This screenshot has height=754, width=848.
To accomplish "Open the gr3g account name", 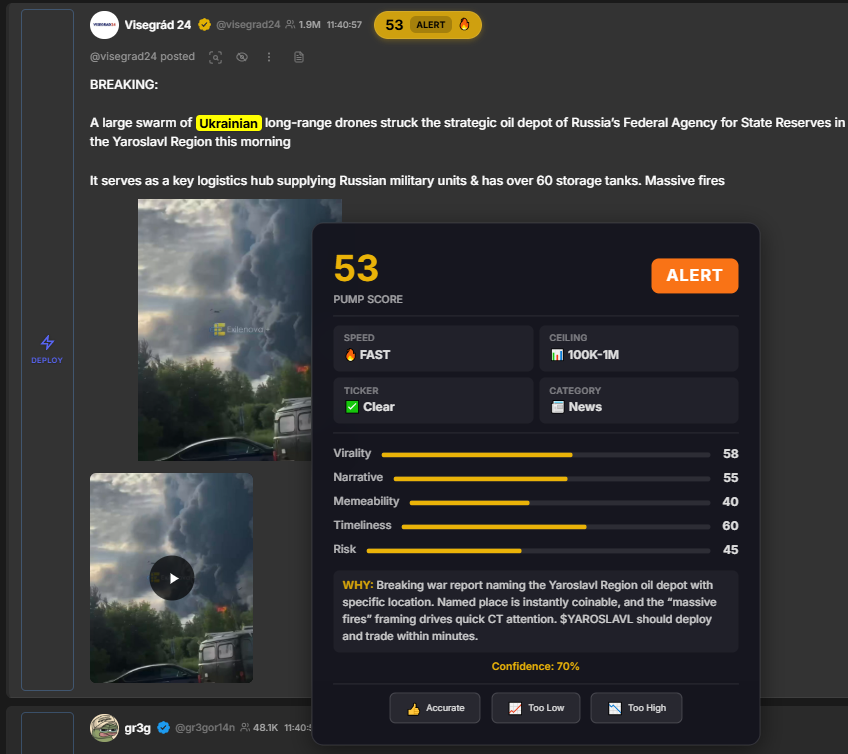I will pyautogui.click(x=137, y=728).
